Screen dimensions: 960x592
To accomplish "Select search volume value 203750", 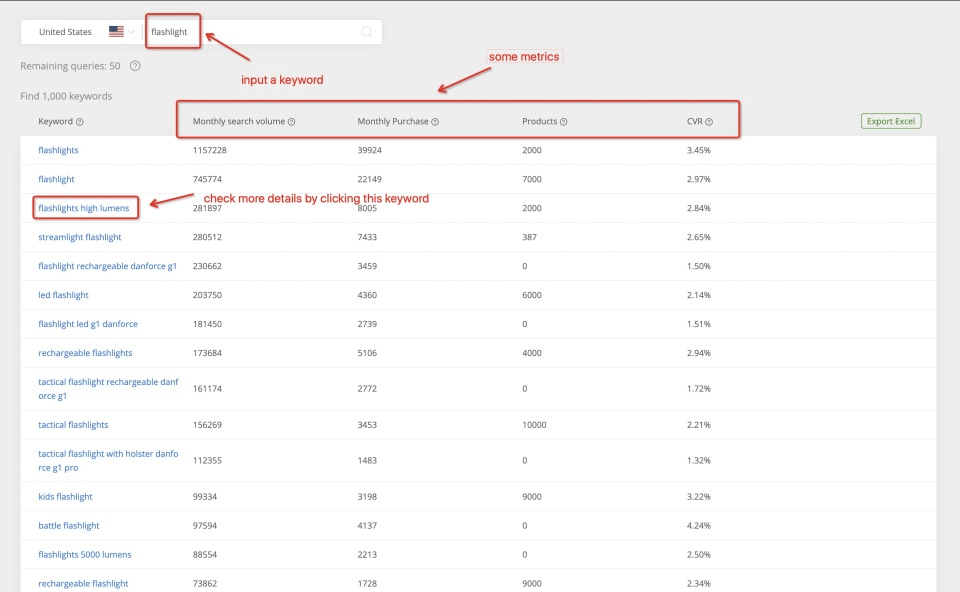I will 207,294.
